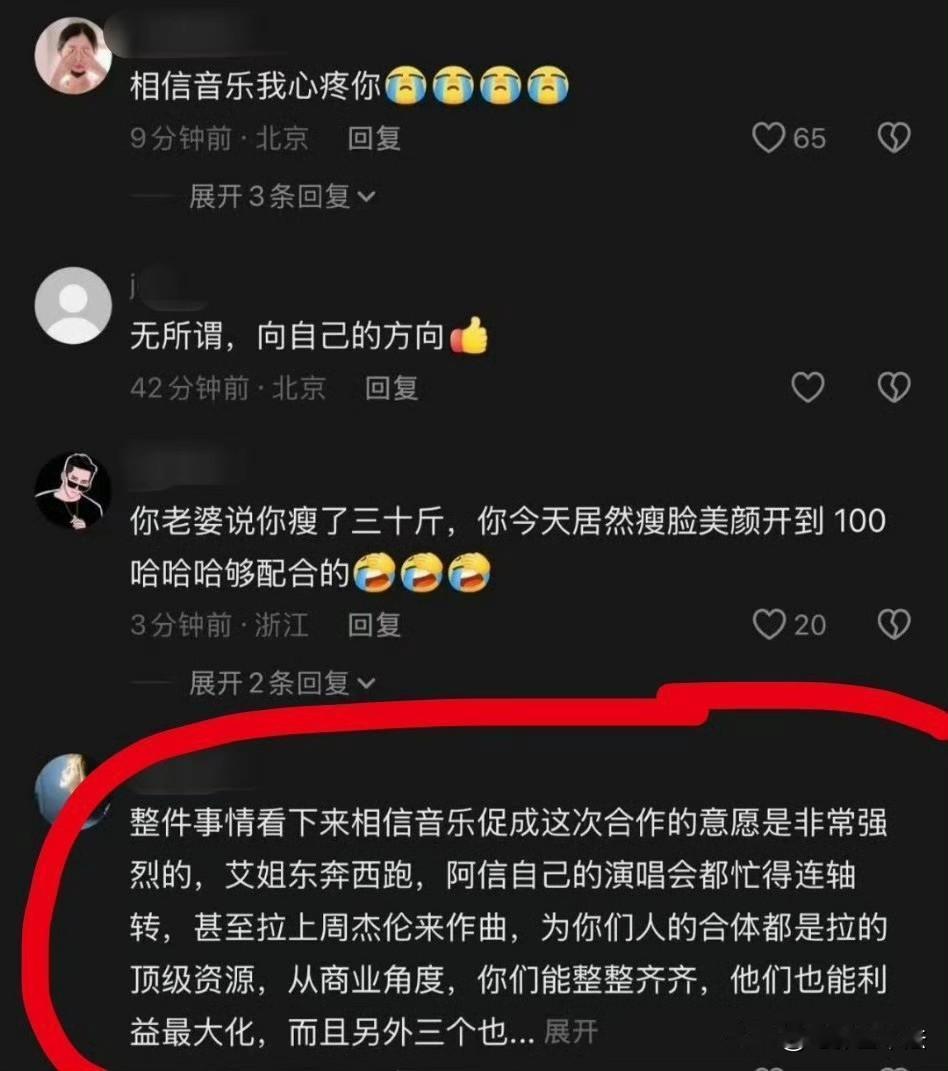Reply to the 42分钟前 北京 comment
This screenshot has height=1071, width=948.
coord(391,387)
